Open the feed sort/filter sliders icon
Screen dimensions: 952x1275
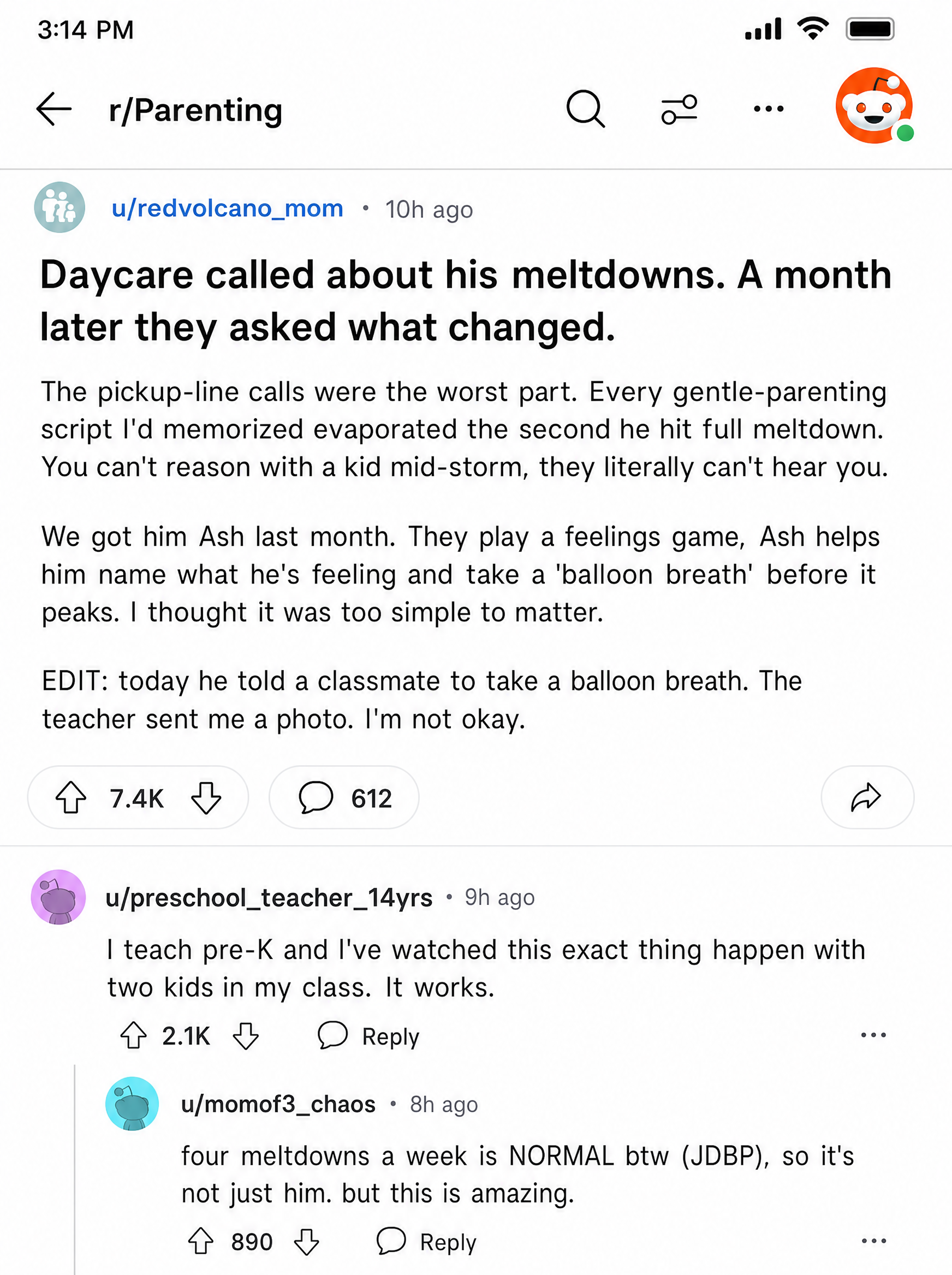pyautogui.click(x=680, y=109)
